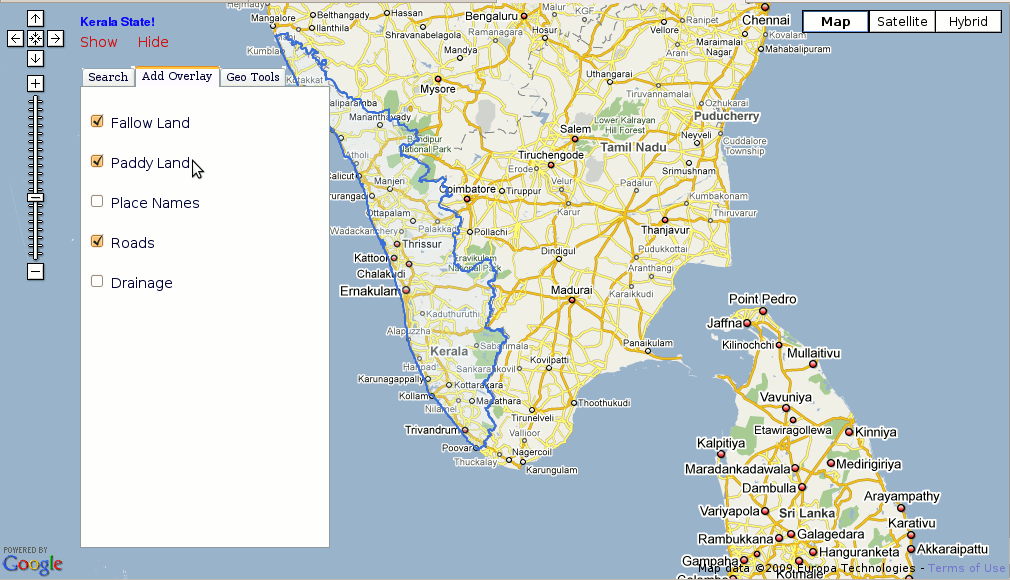The image size is (1010, 580).
Task: Uncheck the Roads overlay
Action: pyautogui.click(x=96, y=240)
